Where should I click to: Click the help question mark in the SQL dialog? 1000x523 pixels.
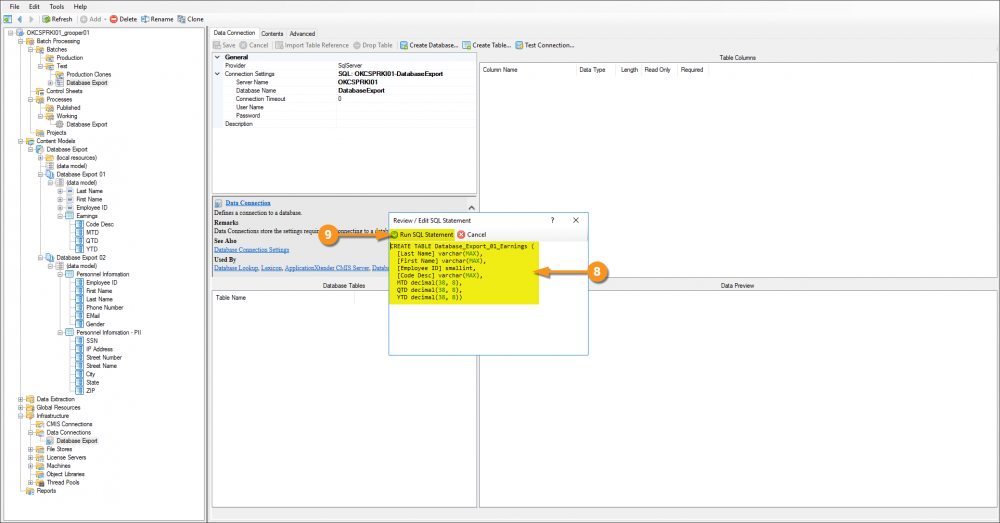coord(552,220)
